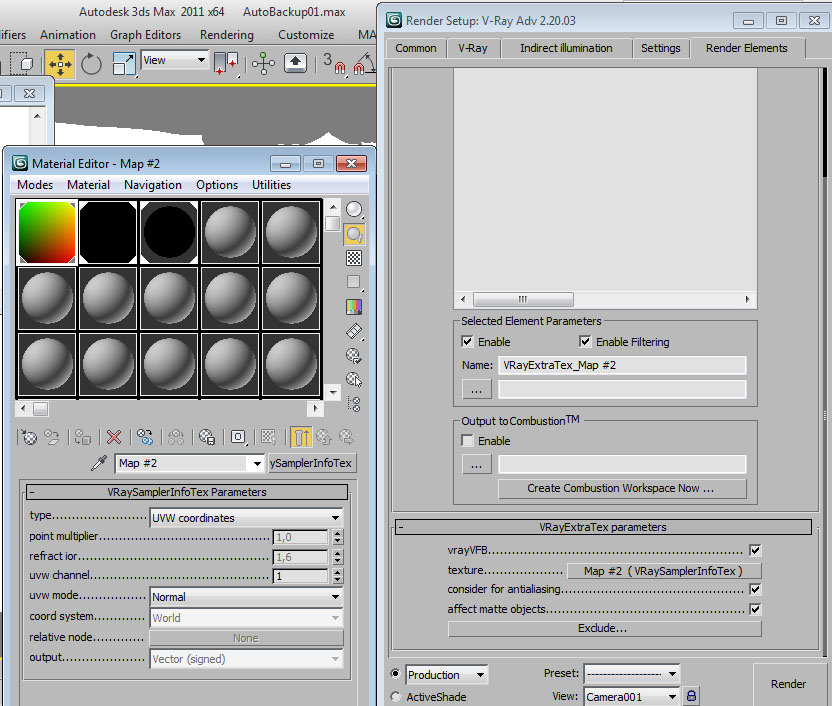This screenshot has width=832, height=706.
Task: Click the ySamplerInfoTex map type button
Action: (311, 463)
